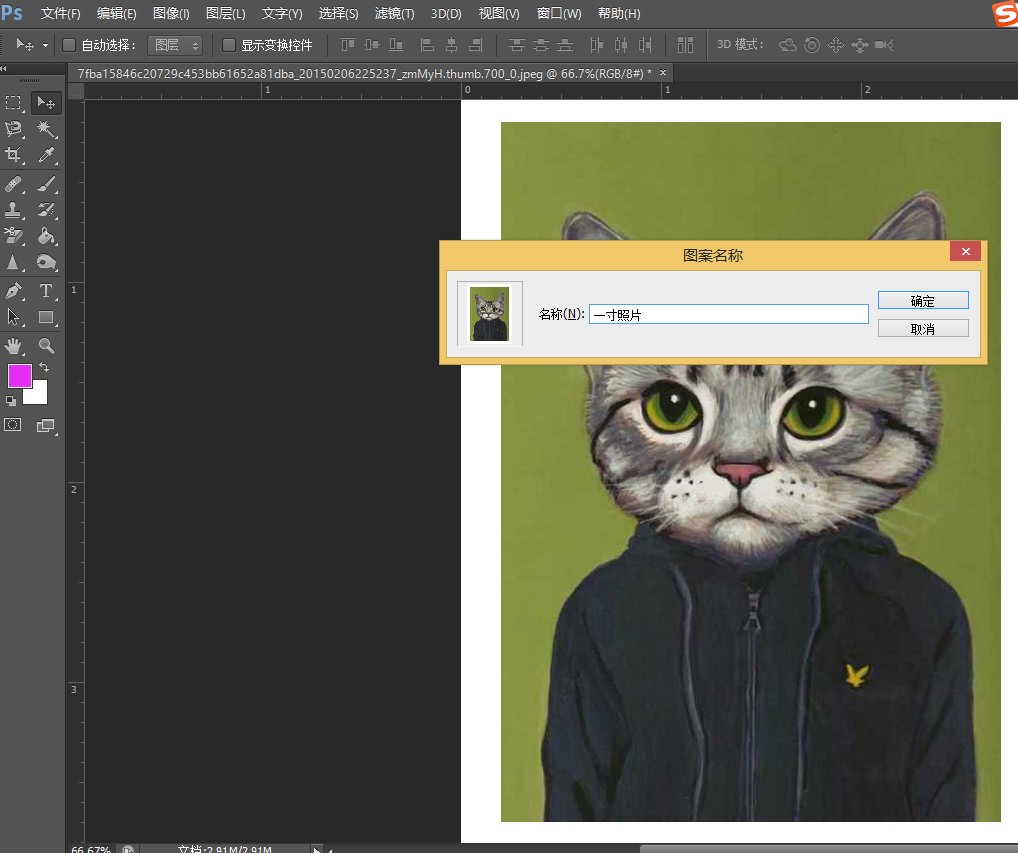Screen dimensions: 1018x853
Task: Select the Pen tool
Action: point(13,291)
